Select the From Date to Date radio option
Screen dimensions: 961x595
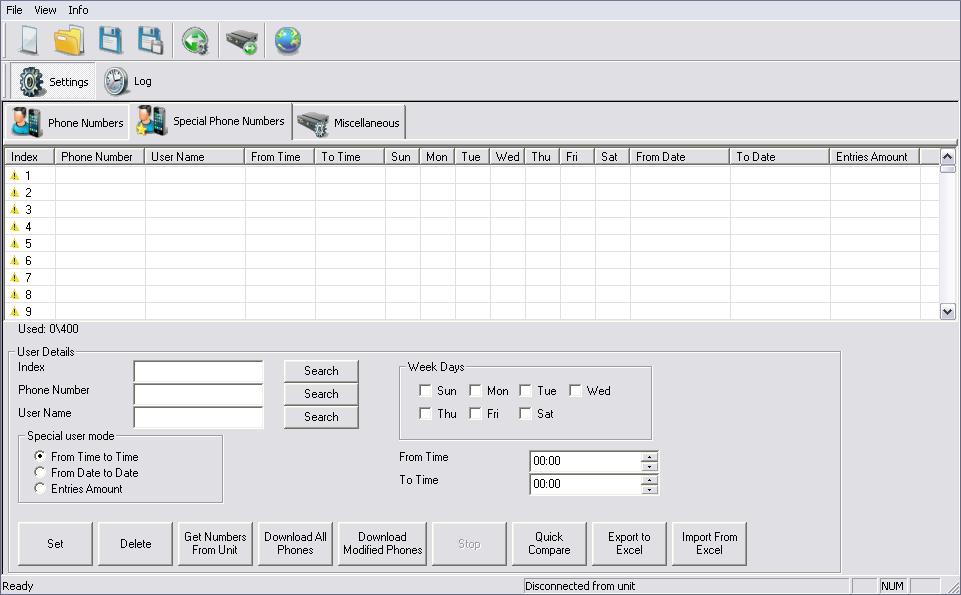[40, 473]
